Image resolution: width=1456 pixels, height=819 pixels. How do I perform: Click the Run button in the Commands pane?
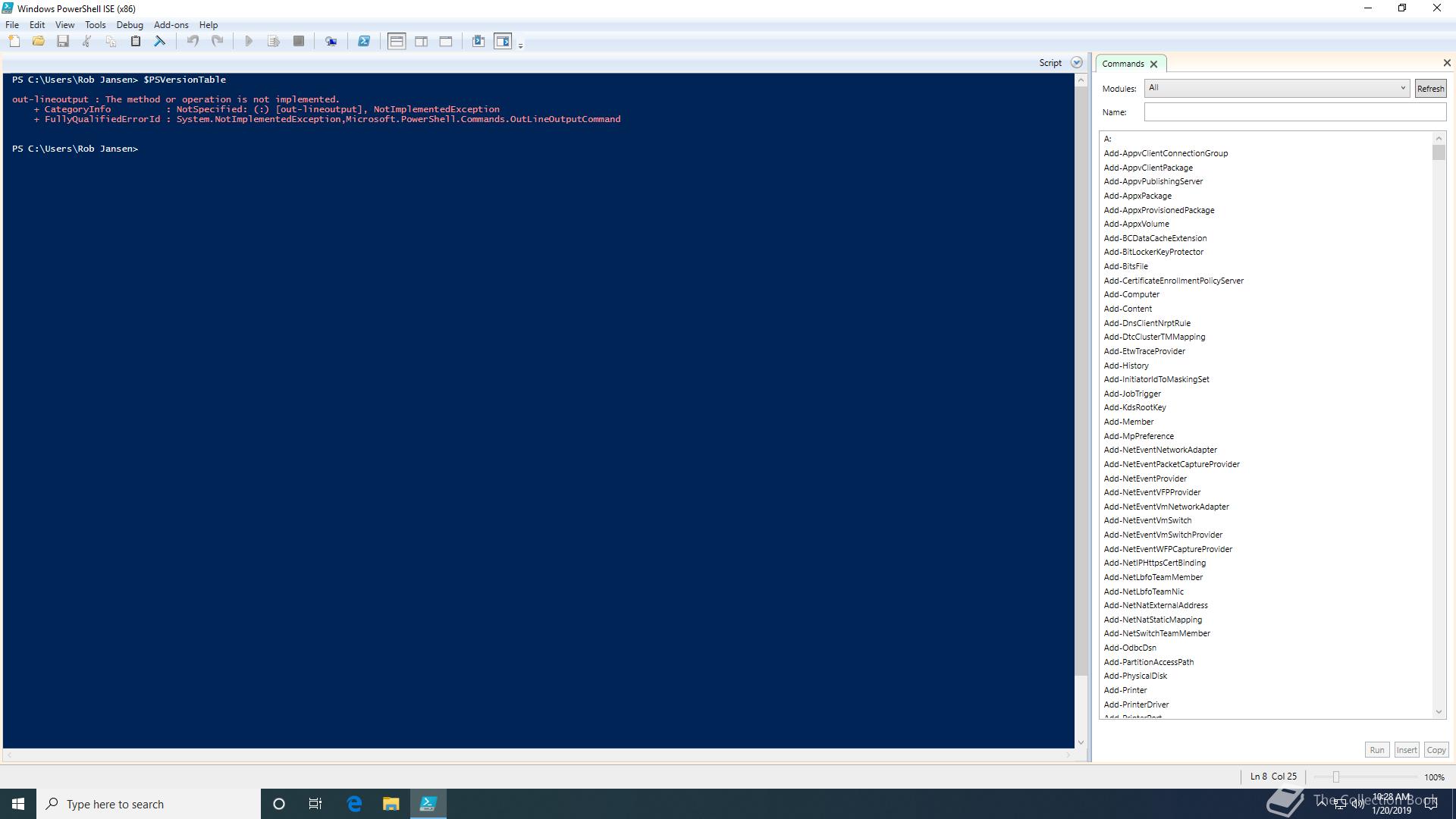point(1376,750)
